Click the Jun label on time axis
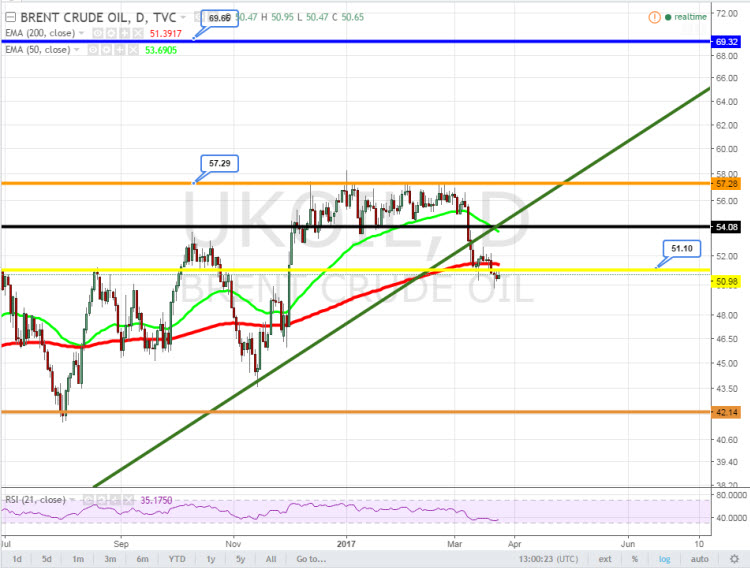Viewport: 750px width, 568px height. tap(628, 544)
